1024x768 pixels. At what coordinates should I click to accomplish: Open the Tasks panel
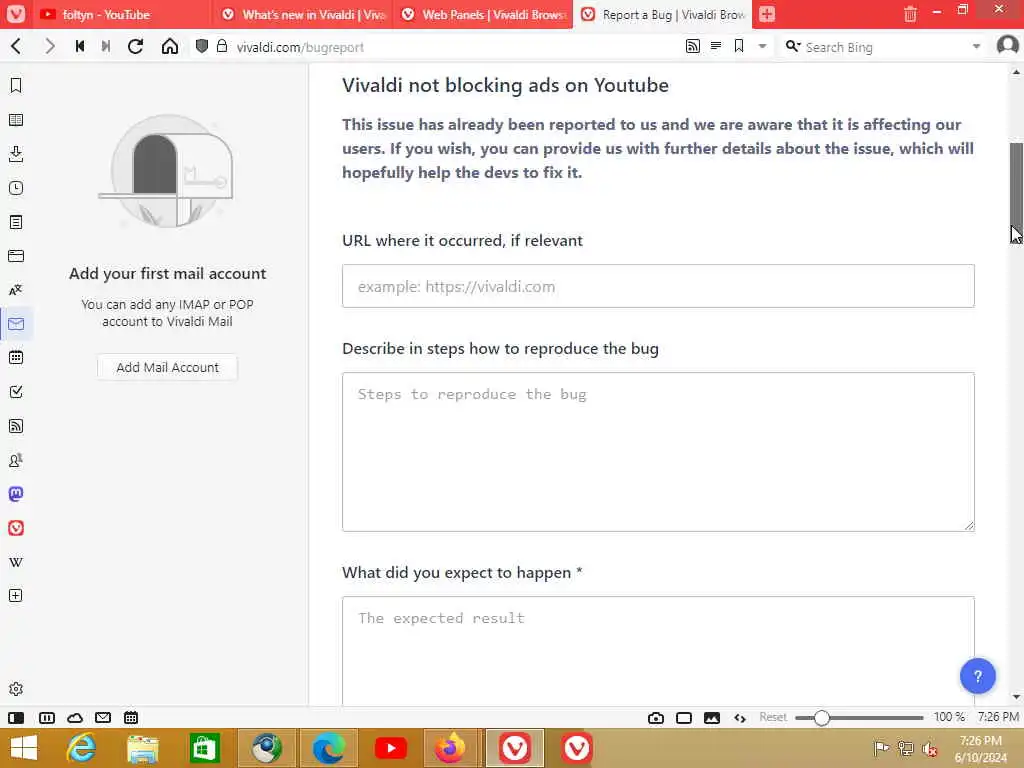click(16, 392)
